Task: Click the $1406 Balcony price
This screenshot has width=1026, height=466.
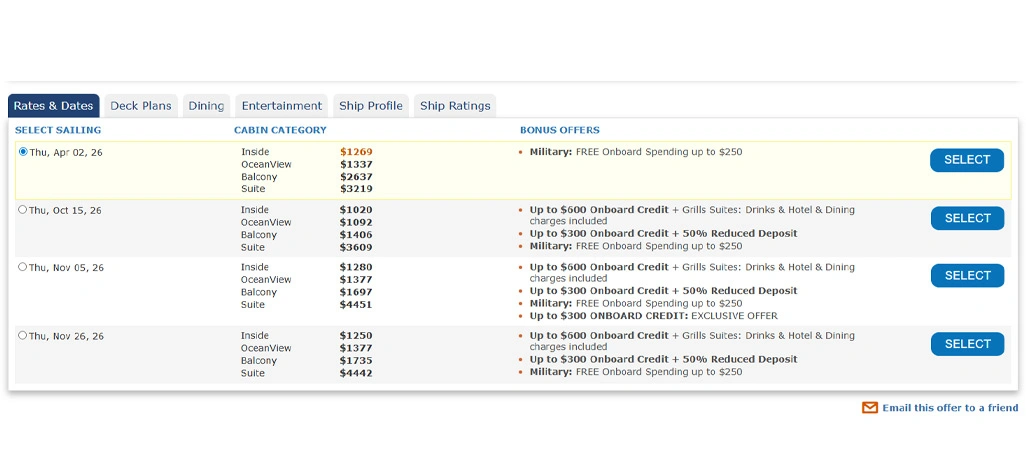Action: click(356, 235)
